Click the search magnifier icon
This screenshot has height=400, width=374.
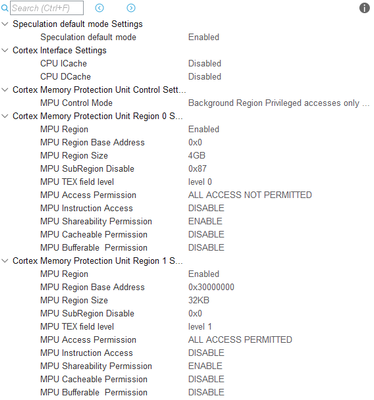pos(5,8)
